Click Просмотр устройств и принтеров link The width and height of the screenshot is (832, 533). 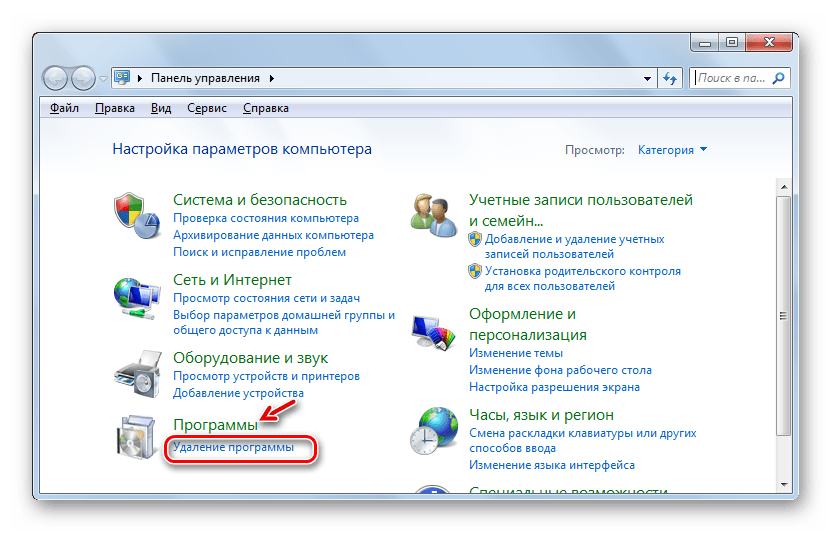pyautogui.click(x=266, y=376)
